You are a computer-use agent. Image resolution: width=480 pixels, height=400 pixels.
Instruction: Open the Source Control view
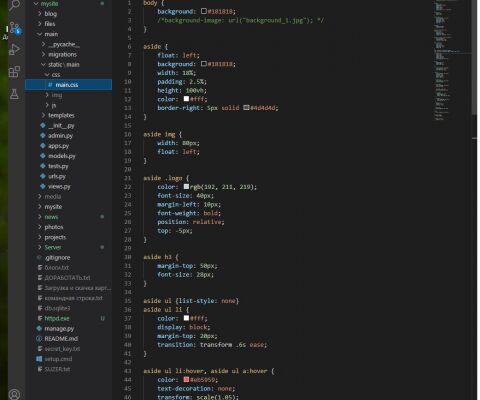tap(15, 28)
